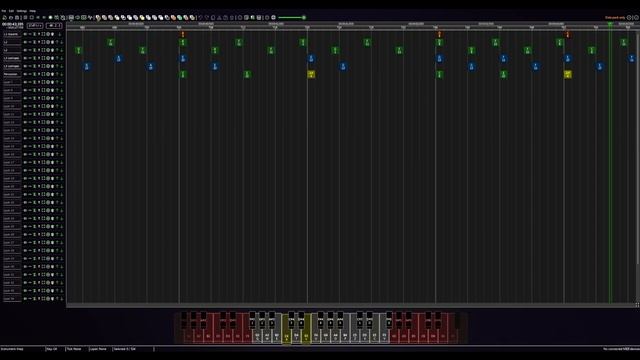Lock the first layer row

coord(34,34)
